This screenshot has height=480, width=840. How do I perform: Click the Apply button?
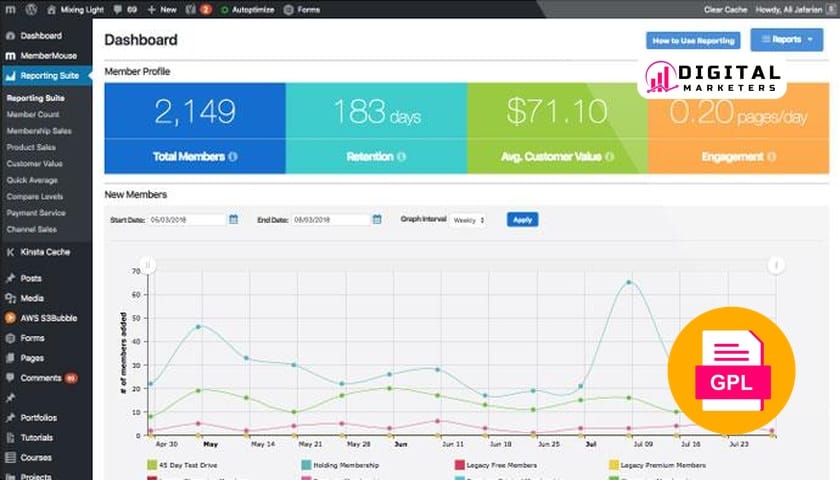[x=522, y=219]
